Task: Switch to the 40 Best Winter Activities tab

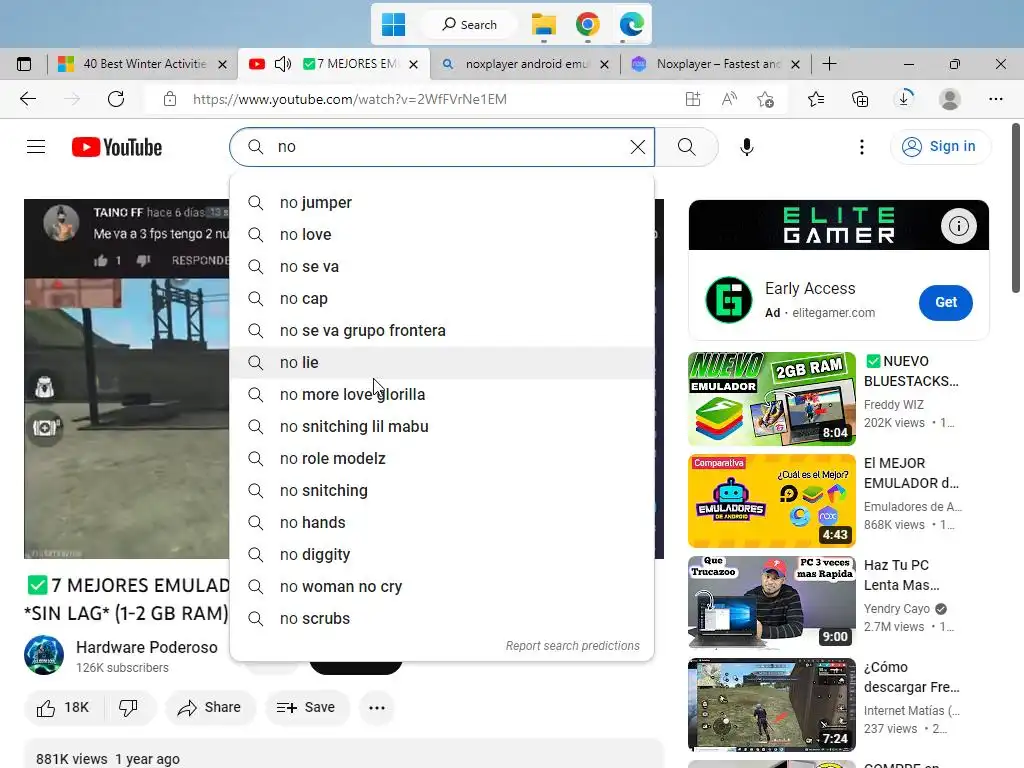Action: (x=144, y=64)
